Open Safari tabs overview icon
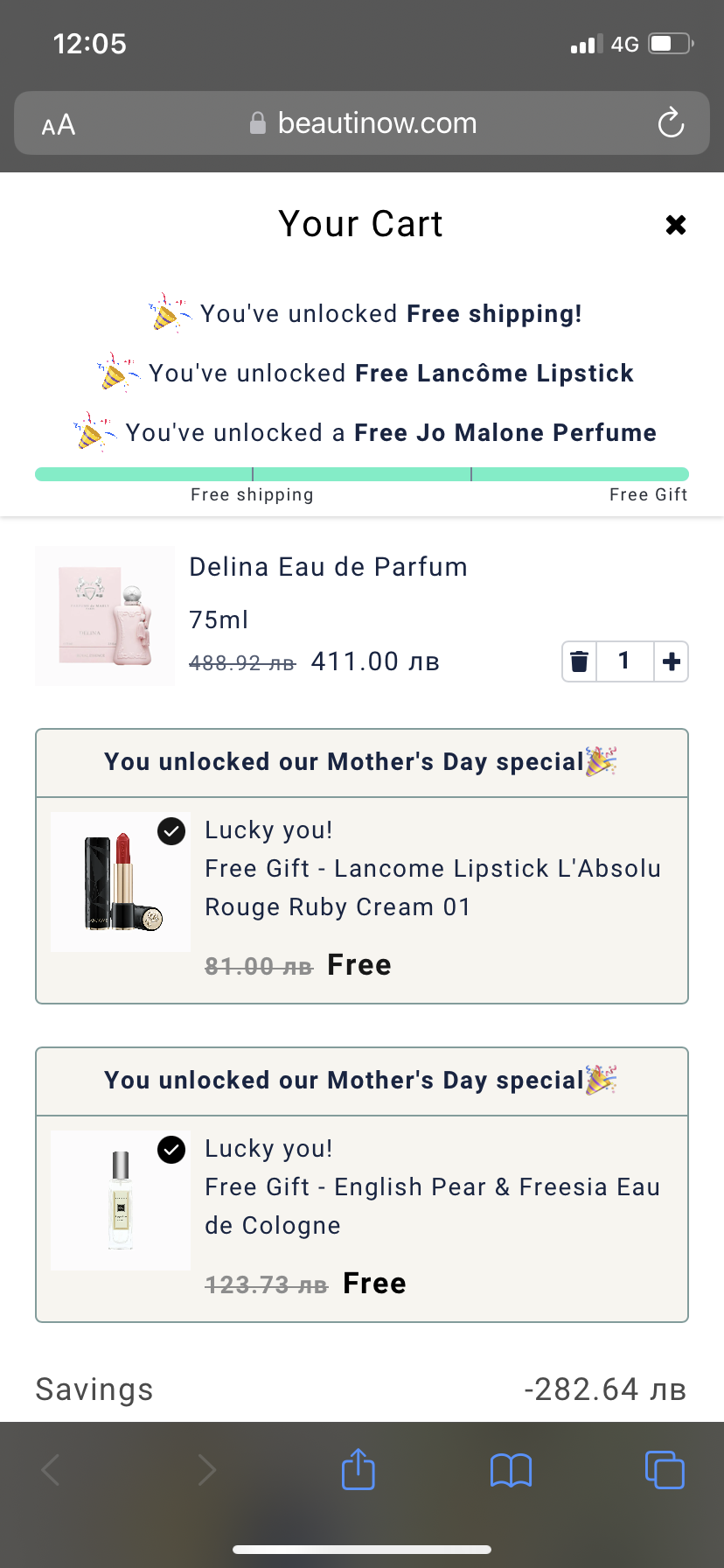This screenshot has height=1568, width=724. (665, 1469)
